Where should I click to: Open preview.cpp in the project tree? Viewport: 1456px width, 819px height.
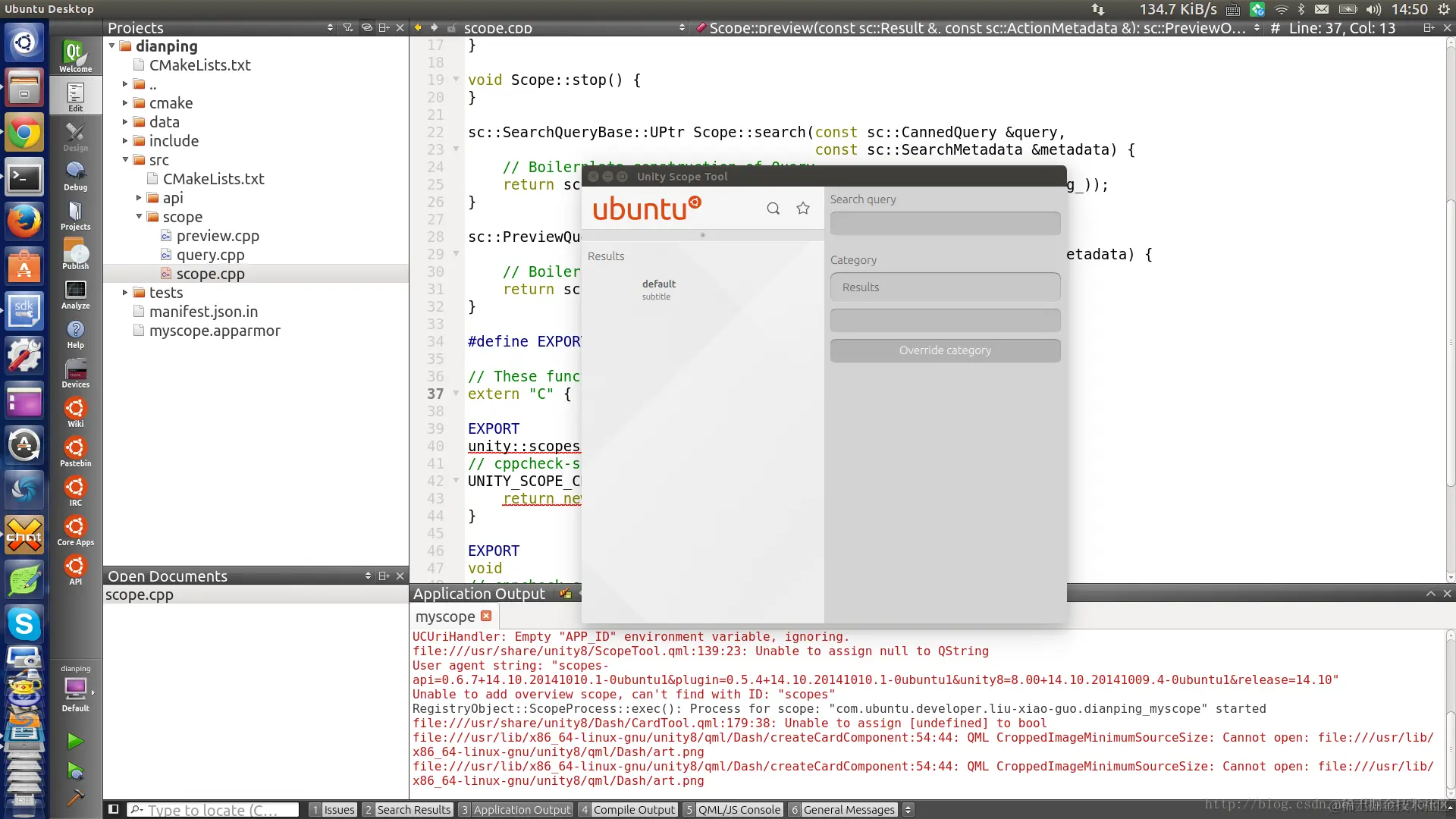pyautogui.click(x=218, y=236)
